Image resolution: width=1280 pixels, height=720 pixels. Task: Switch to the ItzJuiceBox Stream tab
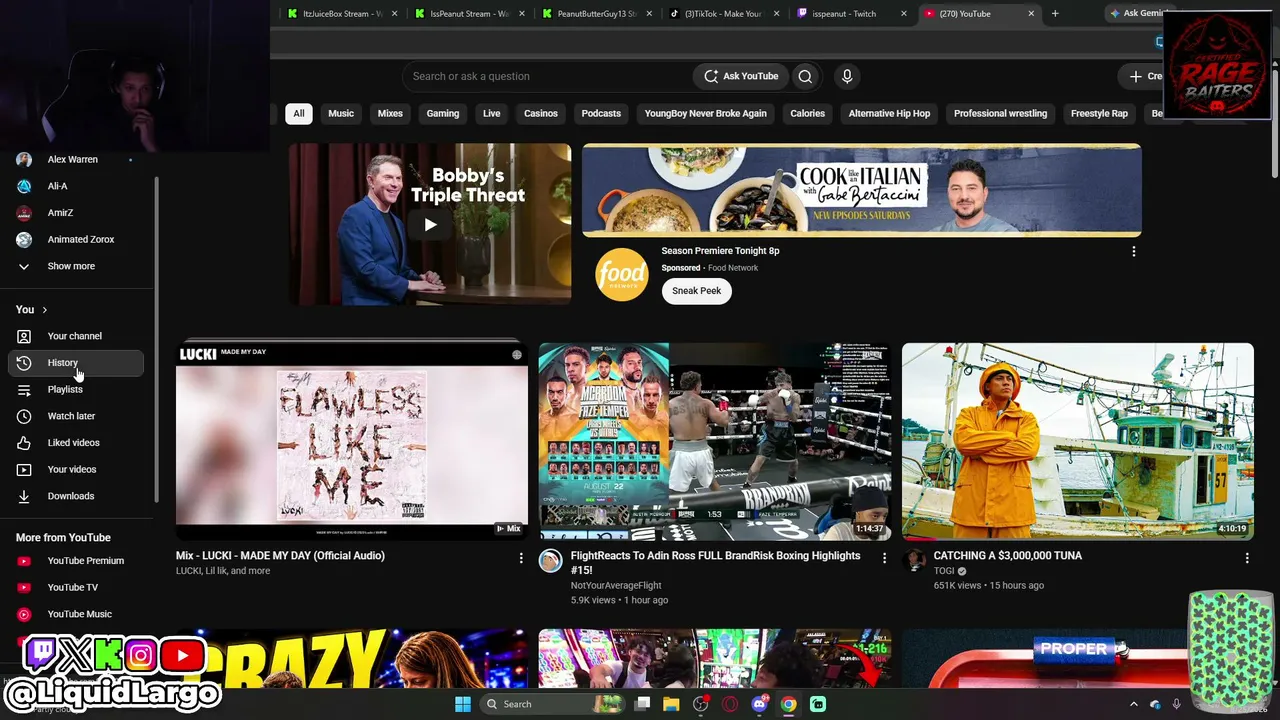coord(340,14)
